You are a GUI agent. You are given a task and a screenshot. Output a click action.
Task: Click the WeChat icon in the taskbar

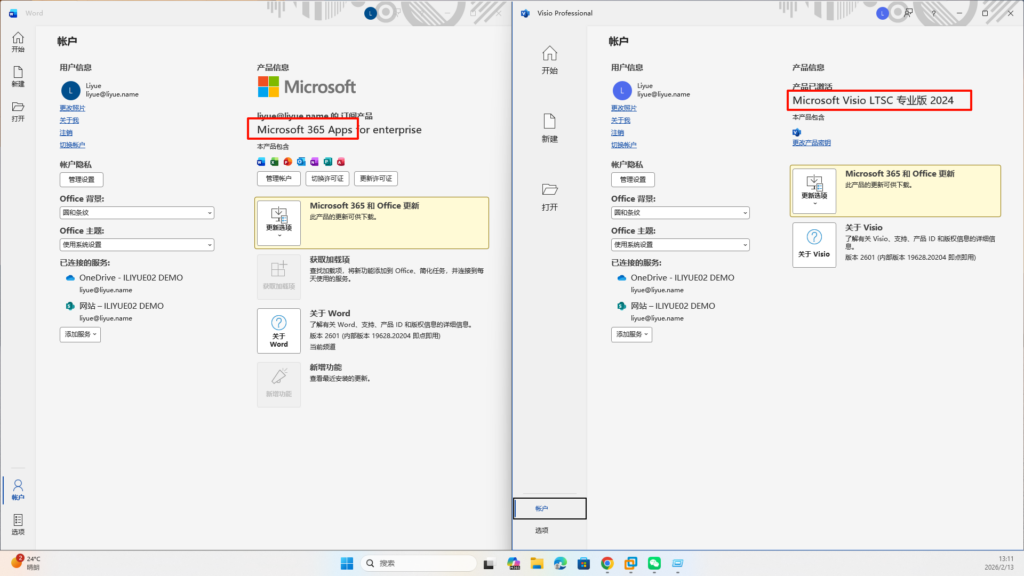[654, 563]
